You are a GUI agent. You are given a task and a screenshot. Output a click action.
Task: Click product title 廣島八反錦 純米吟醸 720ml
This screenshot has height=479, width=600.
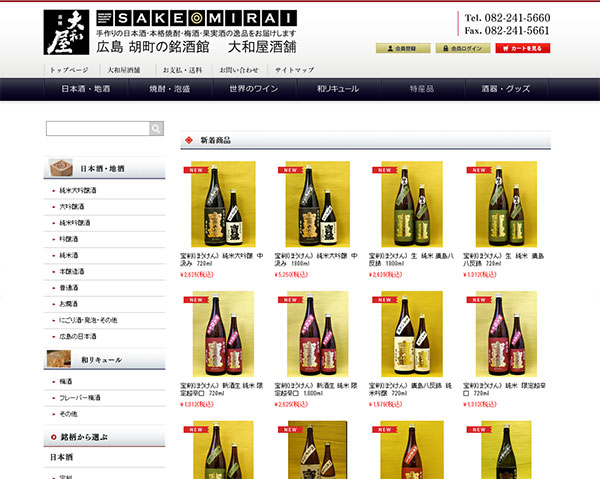(410, 389)
